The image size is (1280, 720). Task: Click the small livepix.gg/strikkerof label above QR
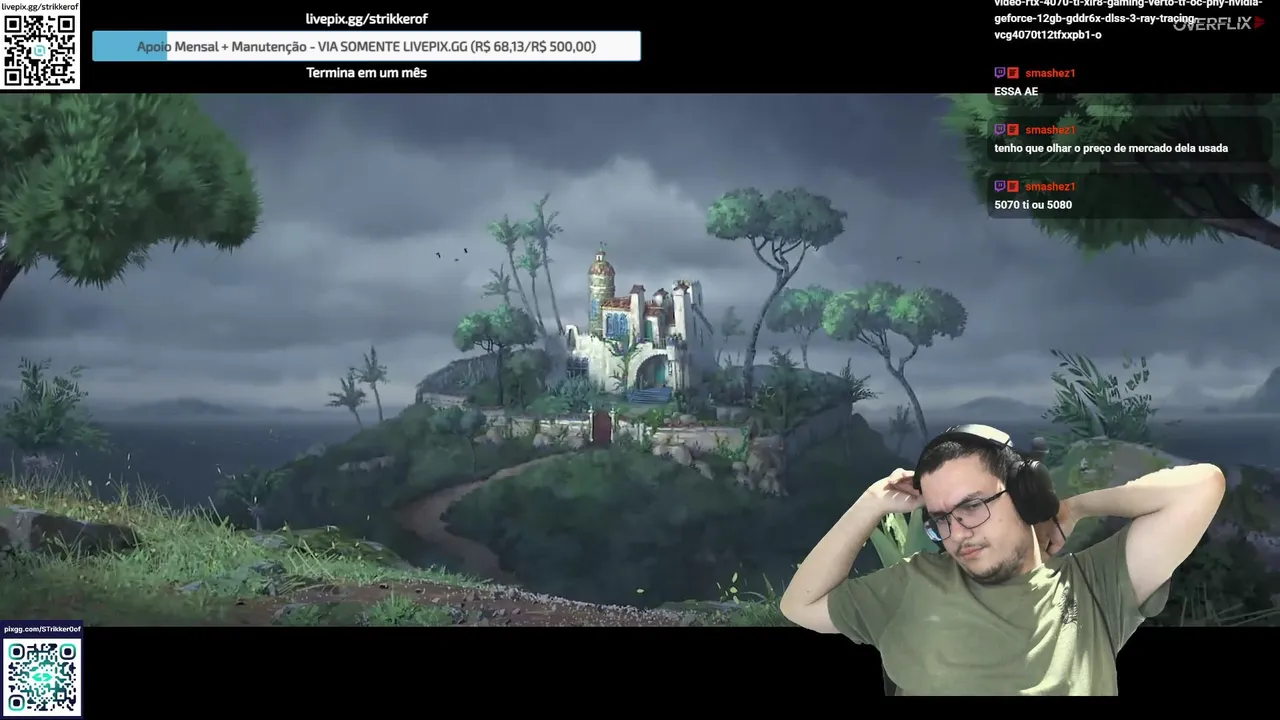point(40,6)
